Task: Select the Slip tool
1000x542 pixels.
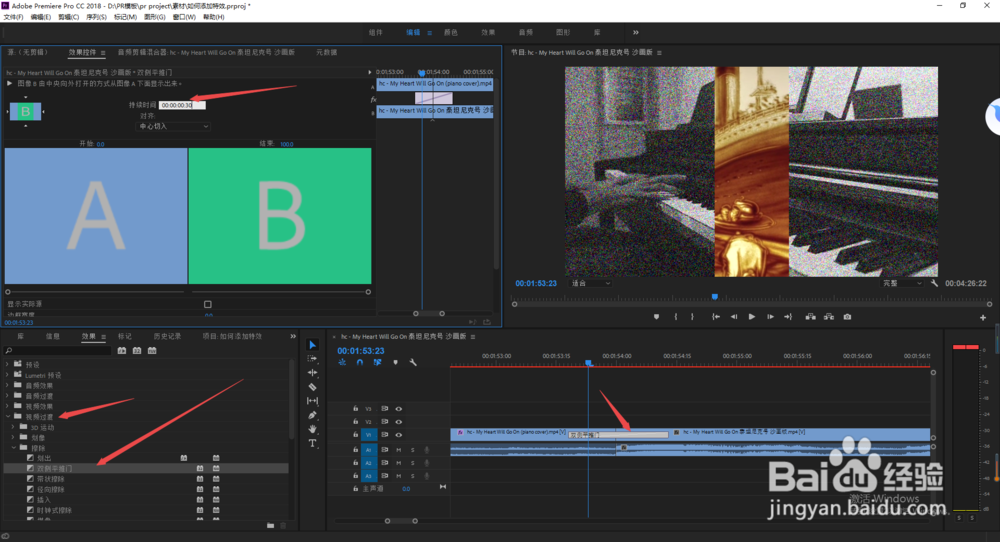Action: click(x=312, y=400)
